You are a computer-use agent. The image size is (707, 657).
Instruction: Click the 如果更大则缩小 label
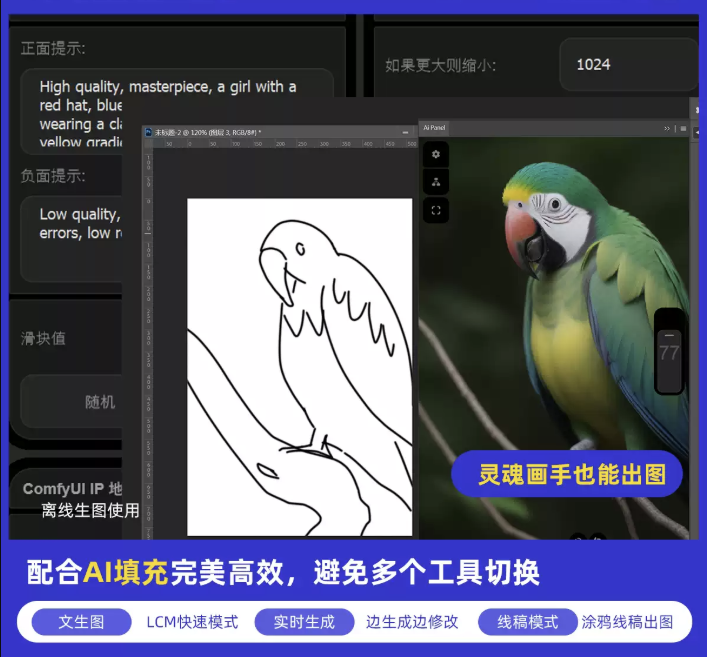[x=441, y=65]
